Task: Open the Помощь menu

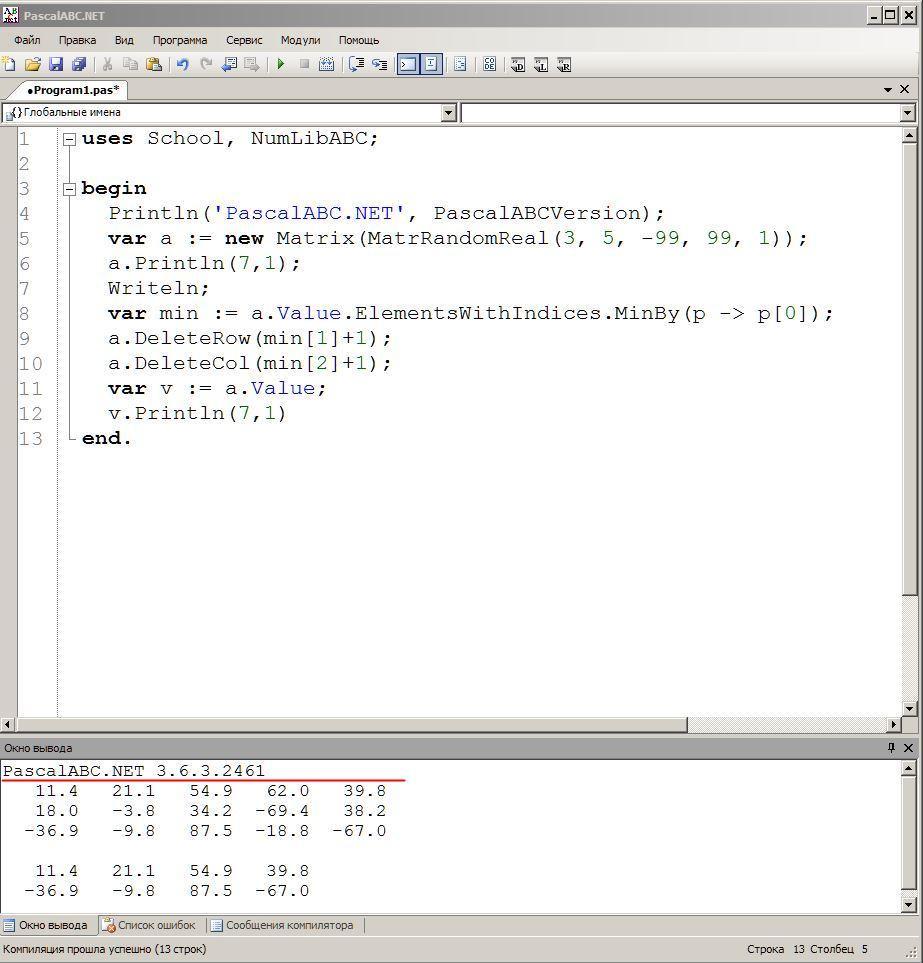Action: click(x=359, y=40)
